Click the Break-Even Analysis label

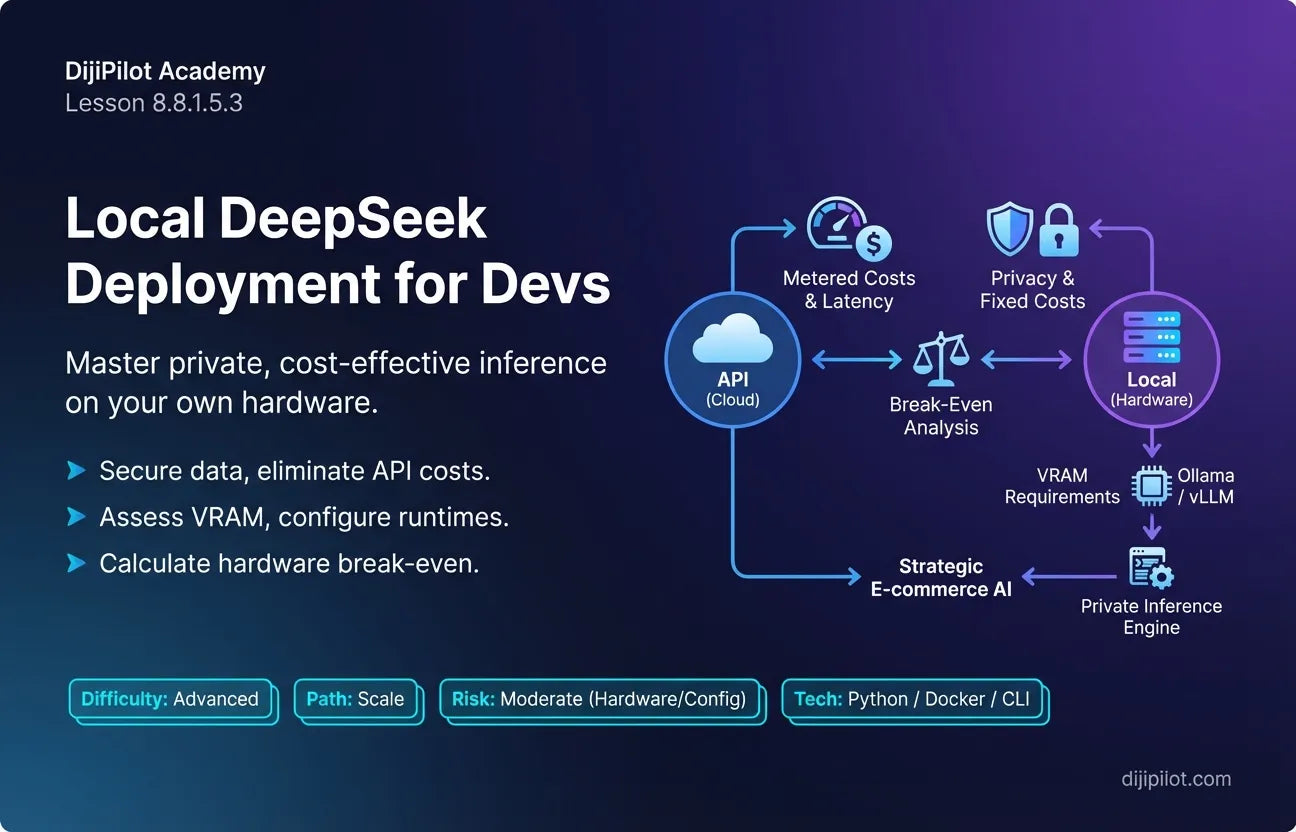pos(941,416)
